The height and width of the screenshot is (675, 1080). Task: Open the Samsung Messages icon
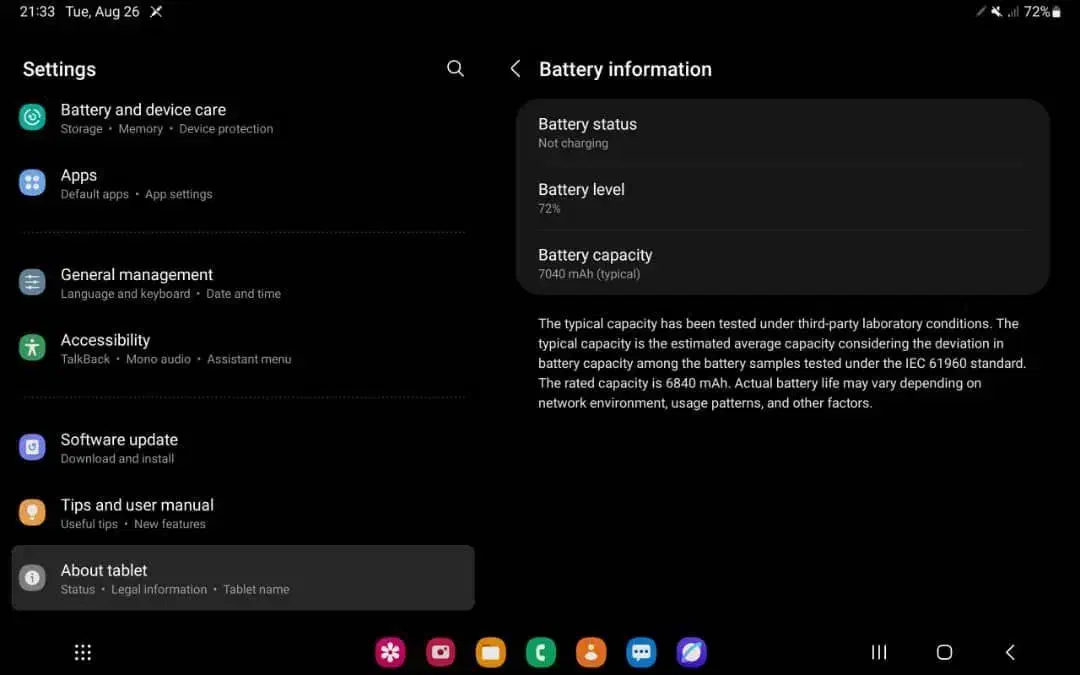click(x=641, y=652)
